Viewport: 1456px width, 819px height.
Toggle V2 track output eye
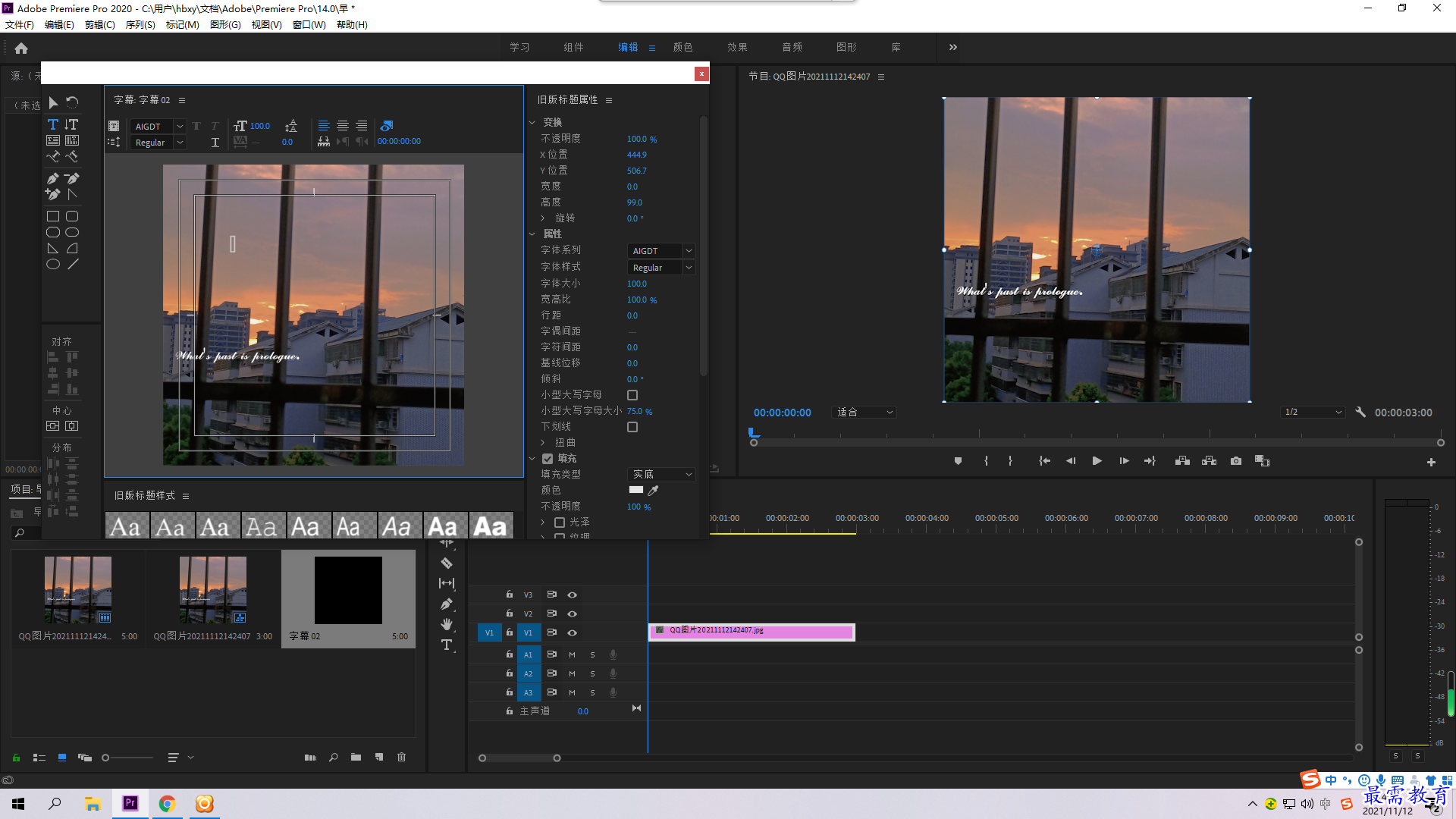pyautogui.click(x=573, y=614)
